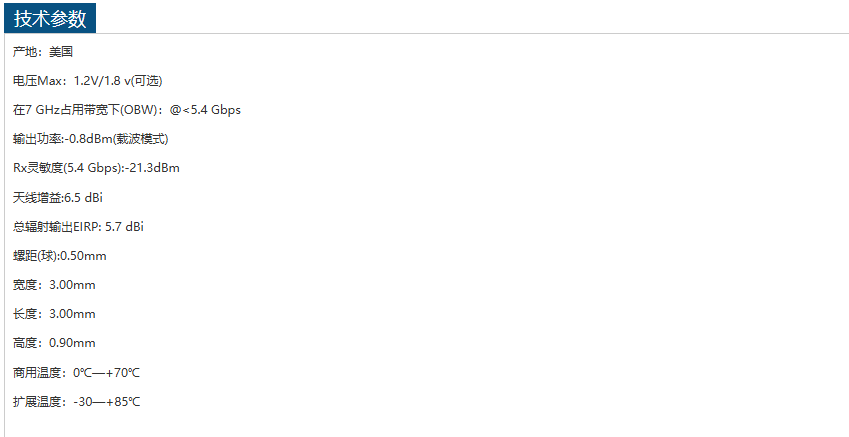Click the 电压Max label

click(x=39, y=81)
